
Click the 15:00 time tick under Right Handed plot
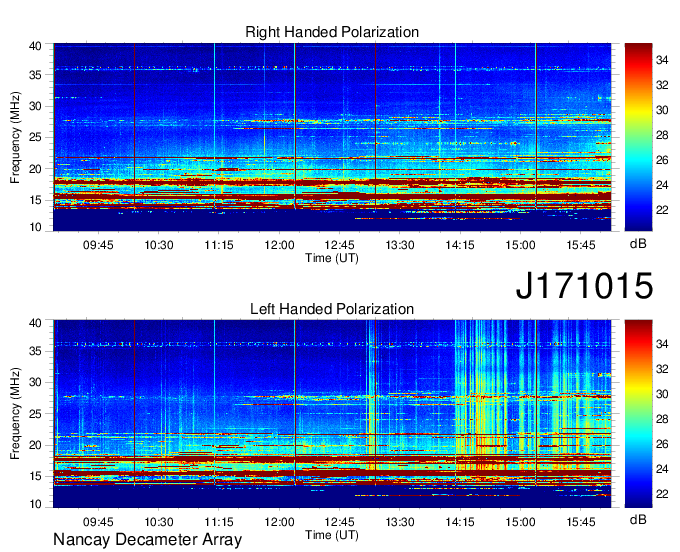point(520,245)
